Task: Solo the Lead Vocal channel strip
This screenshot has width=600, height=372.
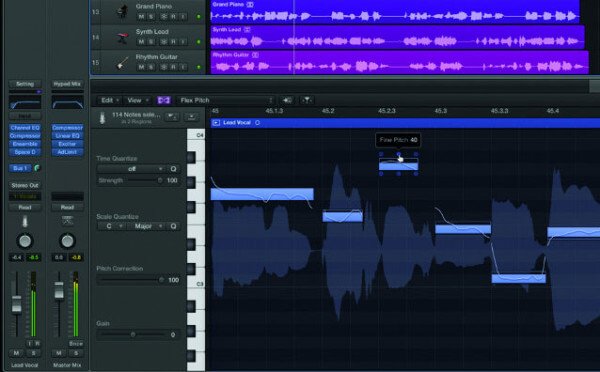Action: (x=33, y=353)
